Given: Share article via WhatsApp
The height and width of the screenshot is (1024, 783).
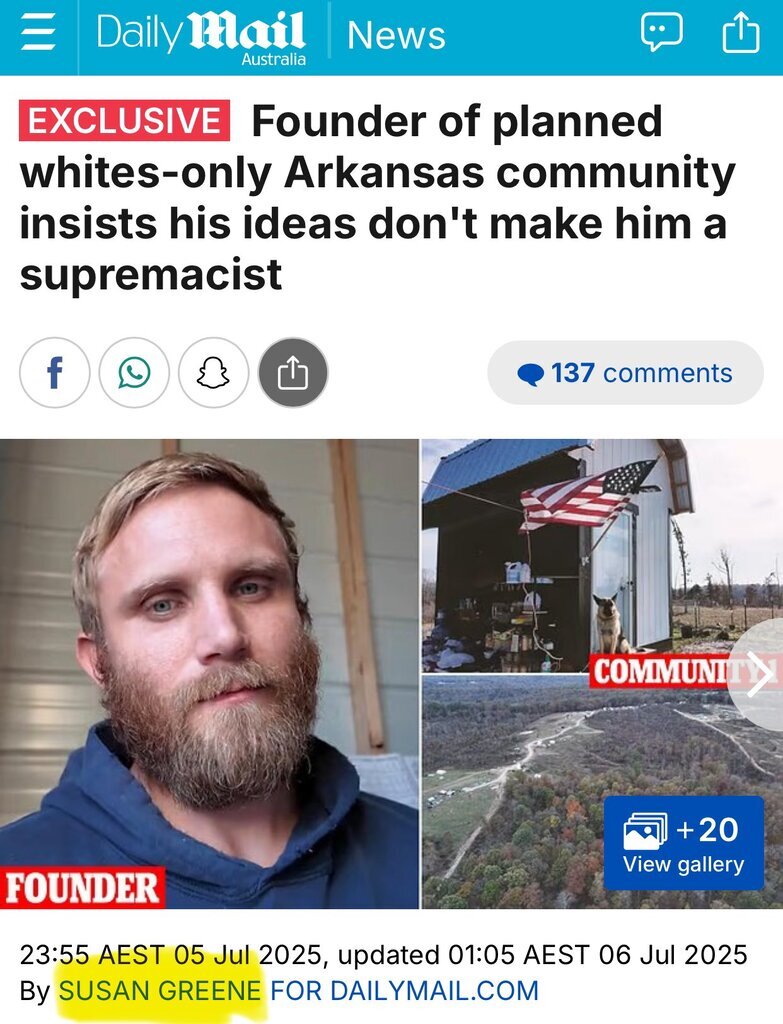Looking at the screenshot, I should (134, 373).
